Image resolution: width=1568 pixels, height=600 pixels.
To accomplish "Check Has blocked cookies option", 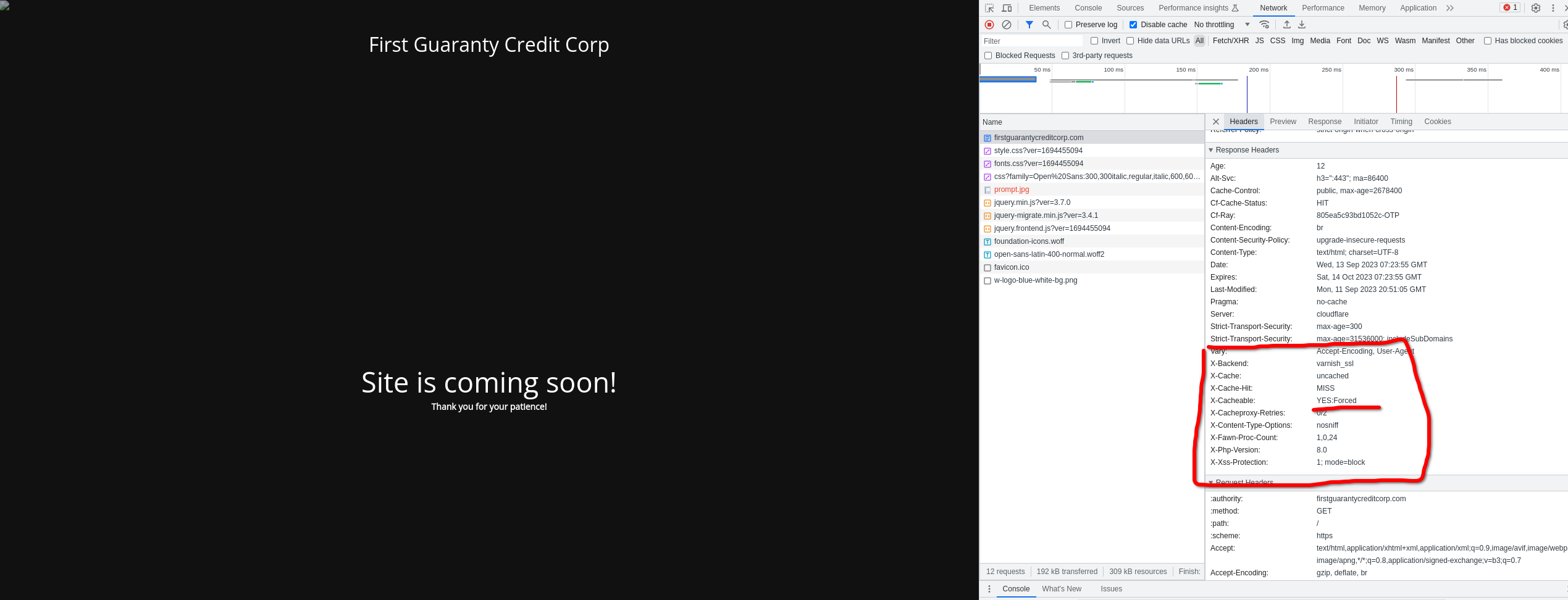I will (x=1488, y=41).
